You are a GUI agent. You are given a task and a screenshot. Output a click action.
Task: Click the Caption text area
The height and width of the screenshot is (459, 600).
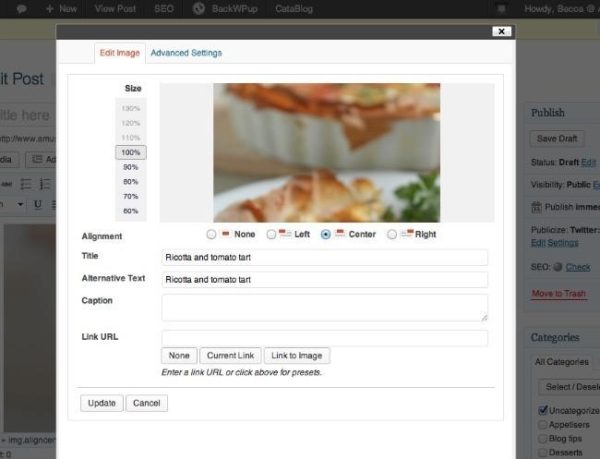[x=324, y=307]
